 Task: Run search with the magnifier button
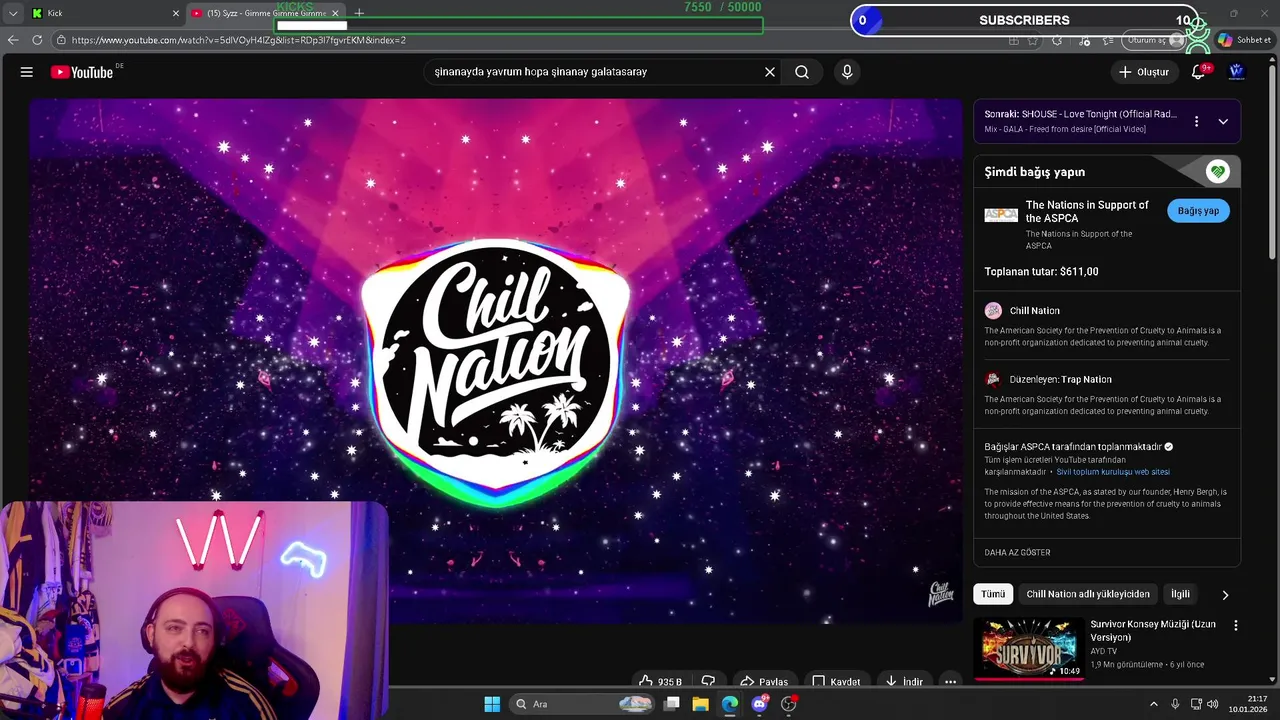tap(802, 72)
